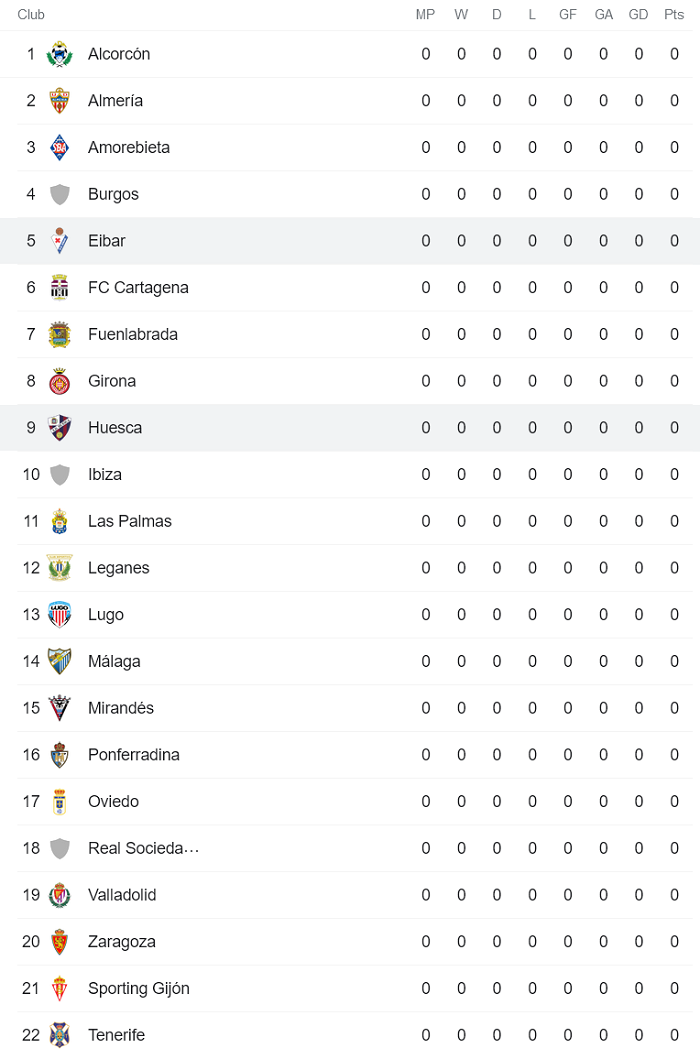Open the Ponferradina team page
The width and height of the screenshot is (700, 1059).
click(x=131, y=754)
